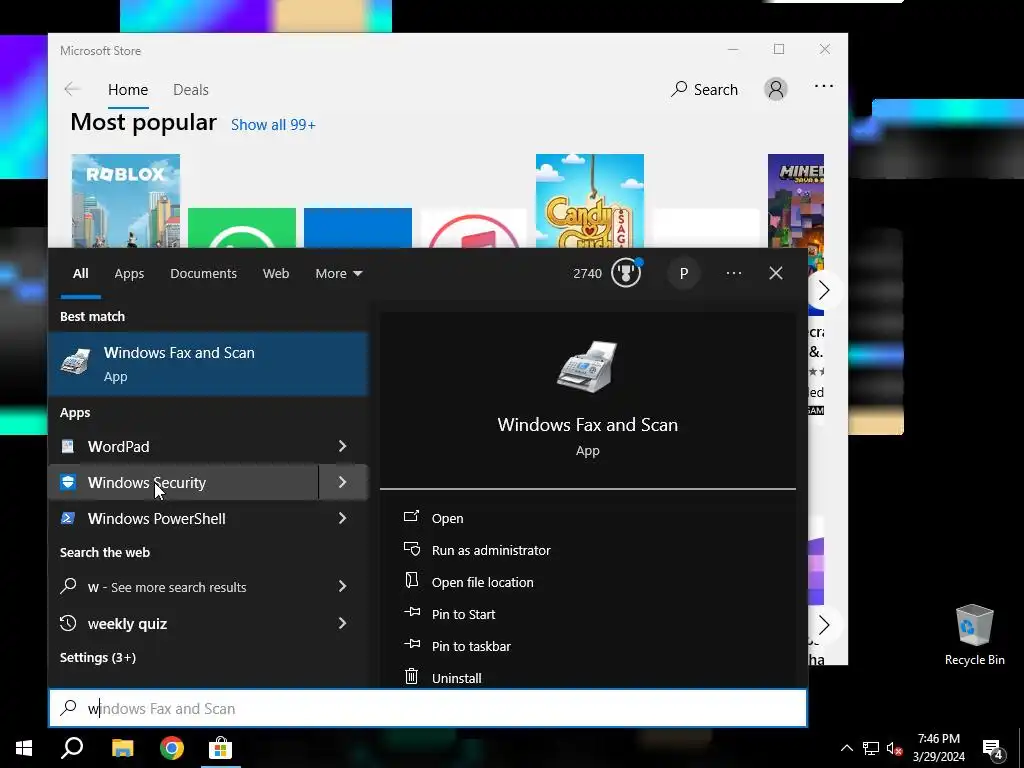This screenshot has width=1024, height=768.
Task: Switch to the All search tab
Action: 80,274
